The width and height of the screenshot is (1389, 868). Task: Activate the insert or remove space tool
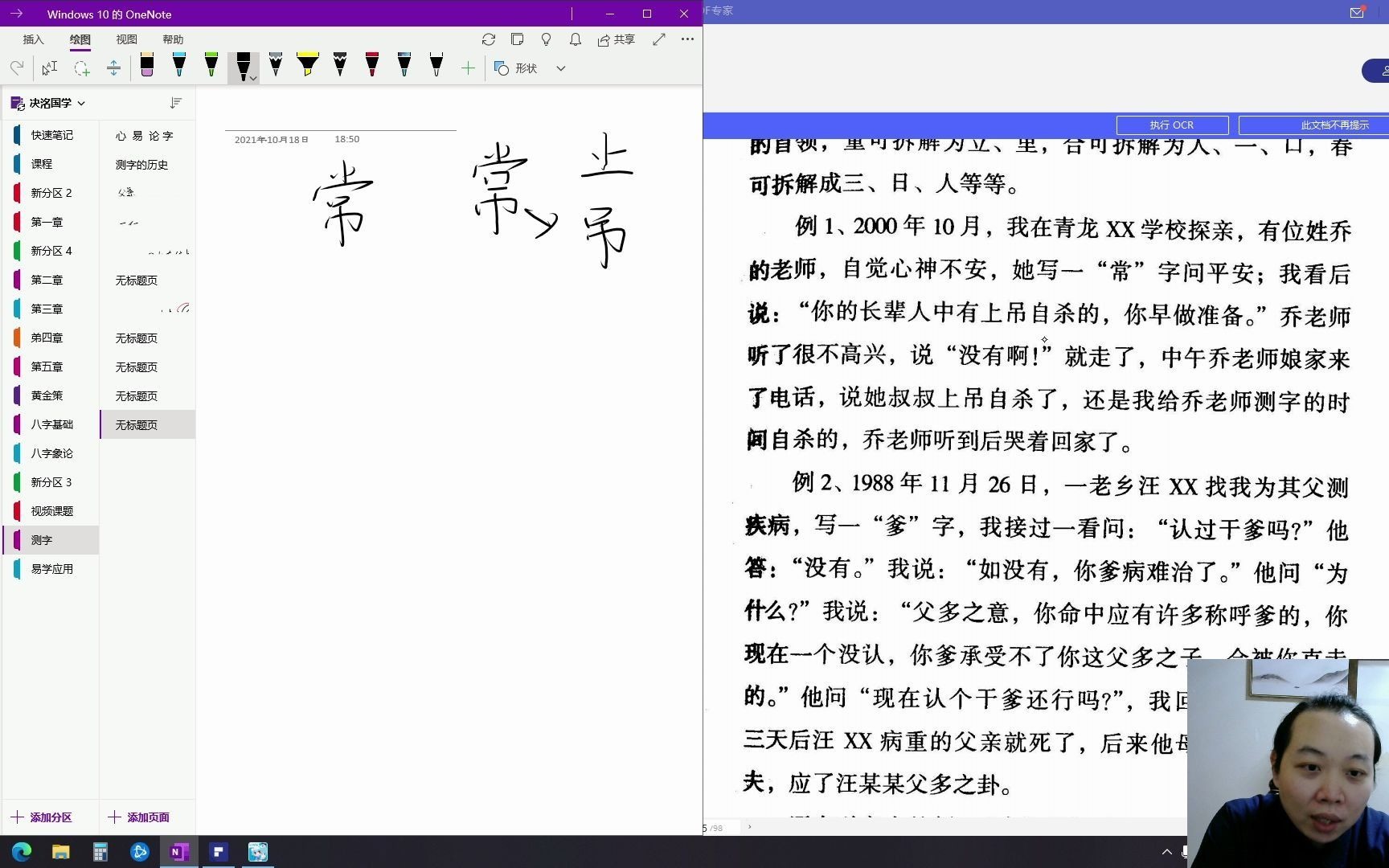113,68
